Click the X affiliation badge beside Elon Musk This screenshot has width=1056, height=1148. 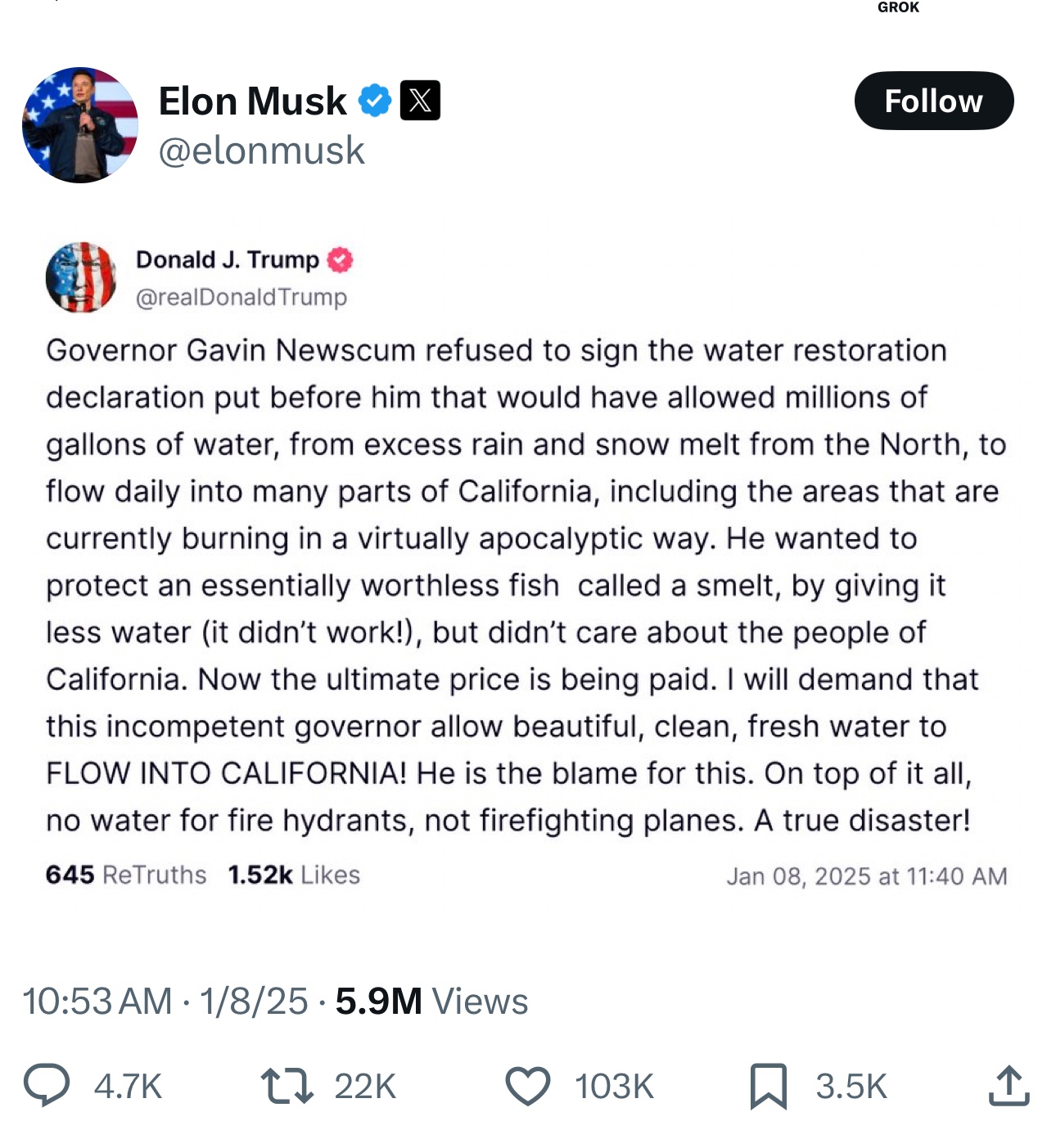(420, 101)
